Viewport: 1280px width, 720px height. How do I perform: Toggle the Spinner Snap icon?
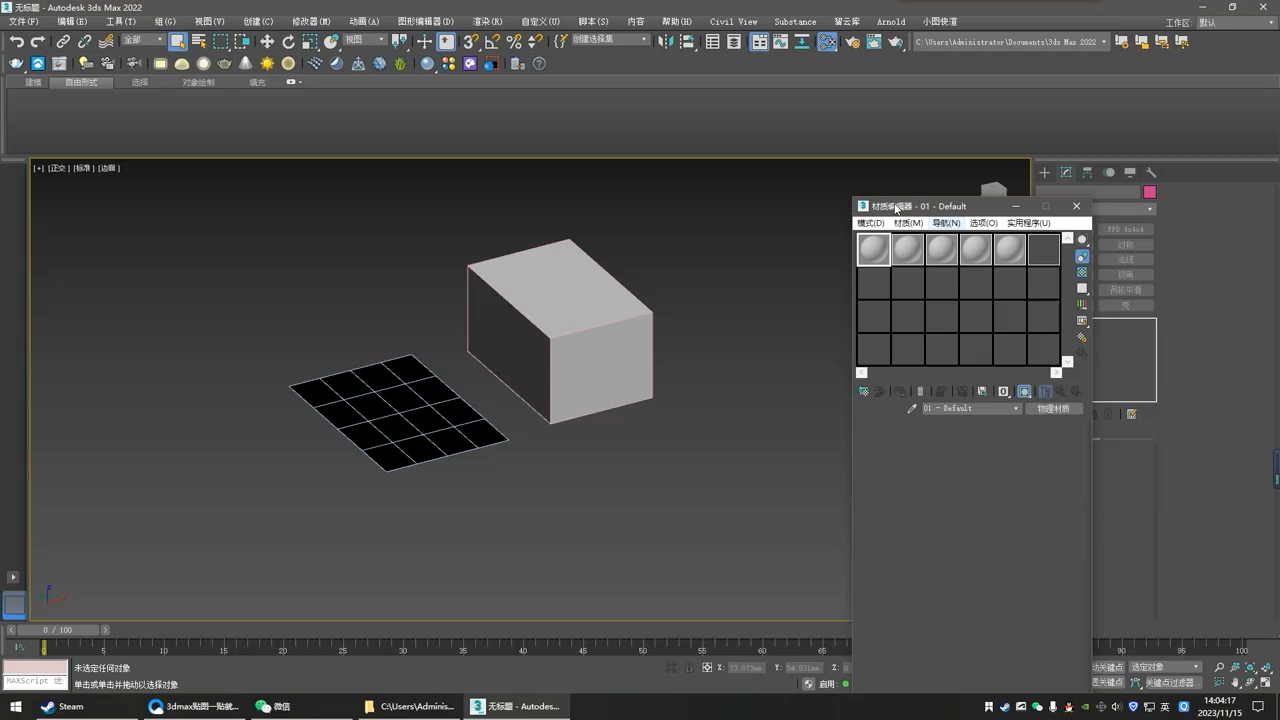[x=535, y=41]
